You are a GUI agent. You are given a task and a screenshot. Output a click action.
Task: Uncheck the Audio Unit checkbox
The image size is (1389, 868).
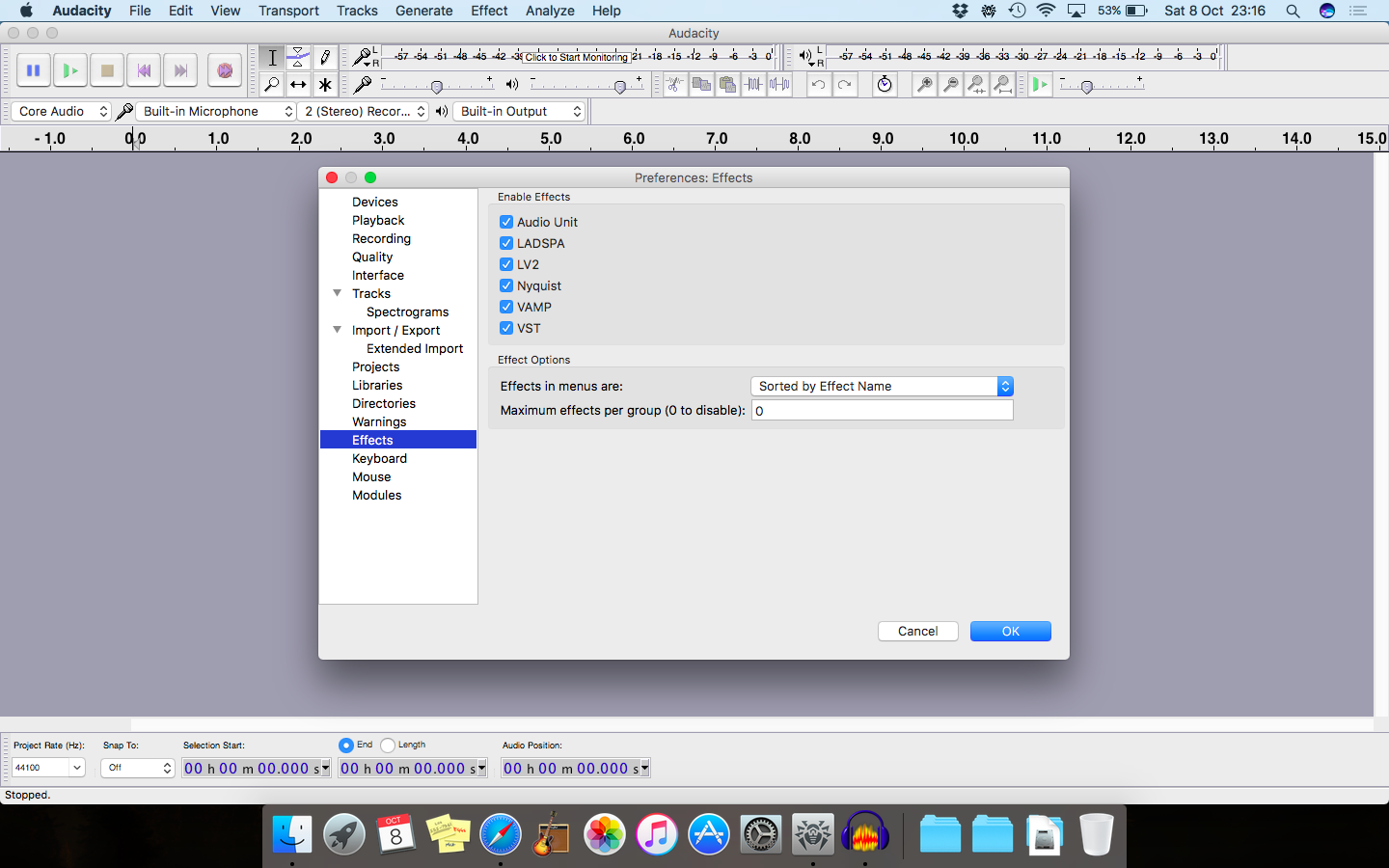click(x=506, y=222)
